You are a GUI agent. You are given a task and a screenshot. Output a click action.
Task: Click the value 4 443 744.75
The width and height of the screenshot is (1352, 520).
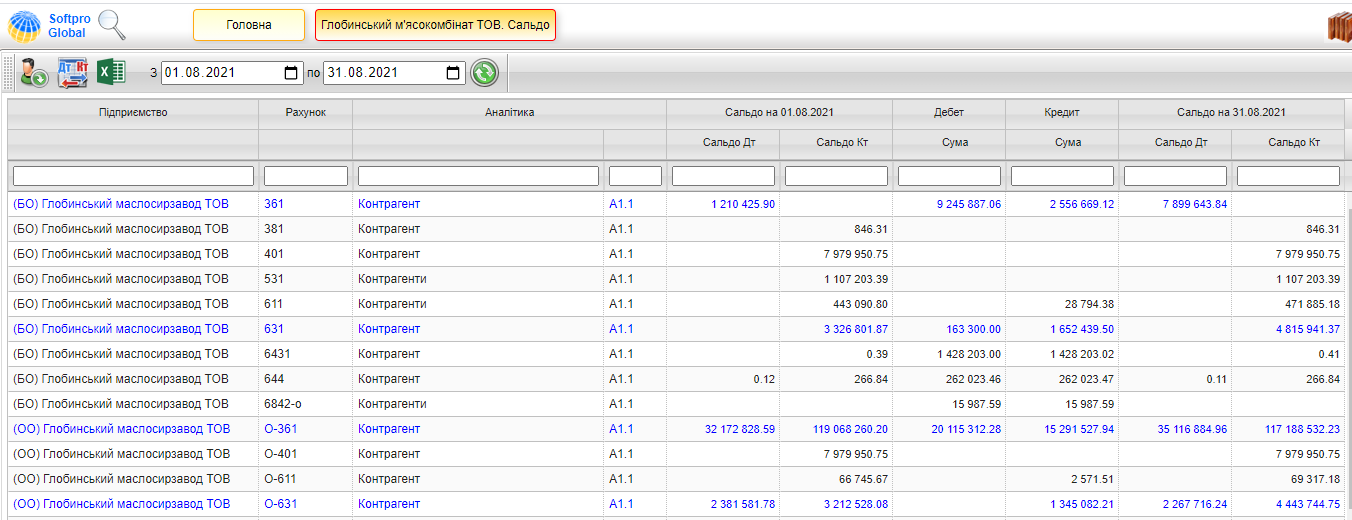(x=1308, y=504)
